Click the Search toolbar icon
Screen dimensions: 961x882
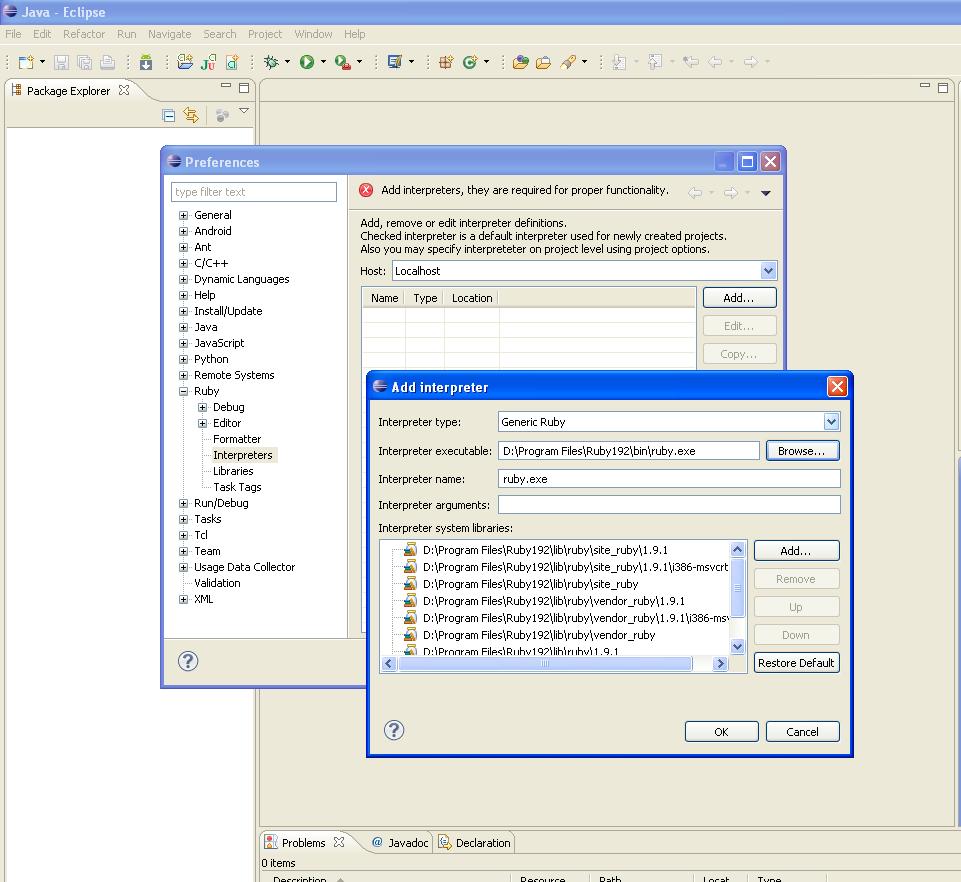click(x=570, y=61)
